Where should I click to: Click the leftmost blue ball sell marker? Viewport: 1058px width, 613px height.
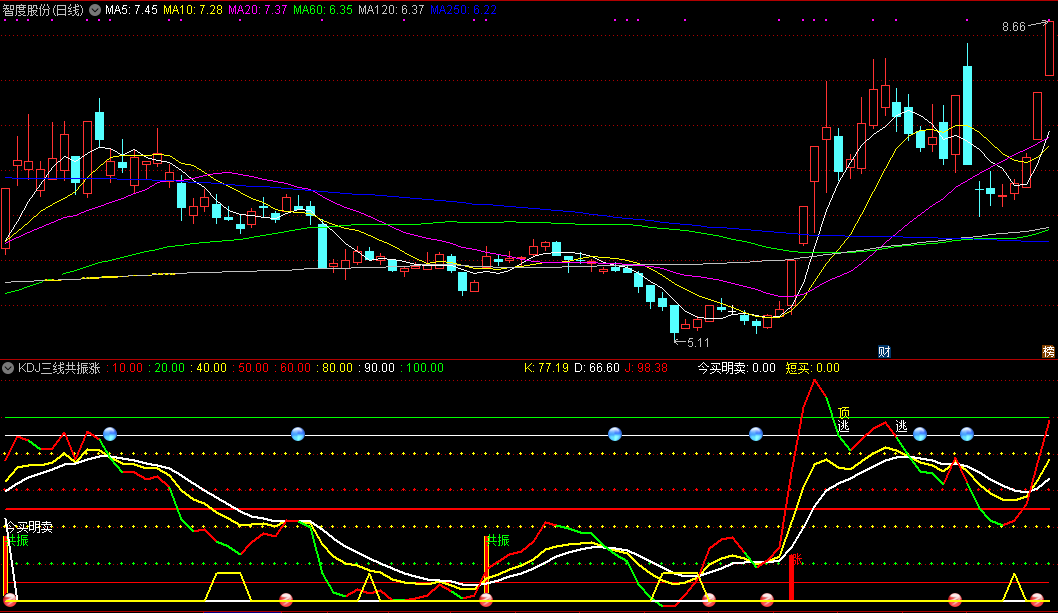pos(110,434)
